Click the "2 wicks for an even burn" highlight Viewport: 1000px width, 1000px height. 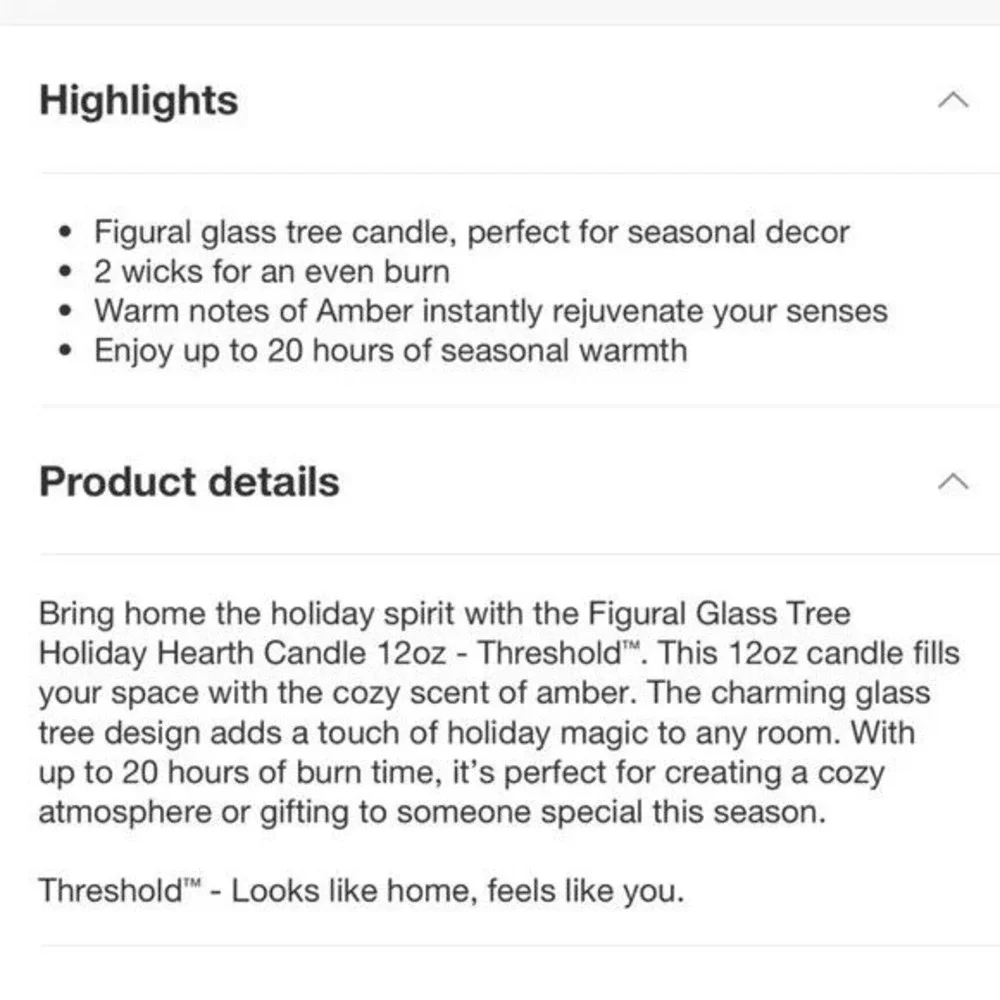272,272
